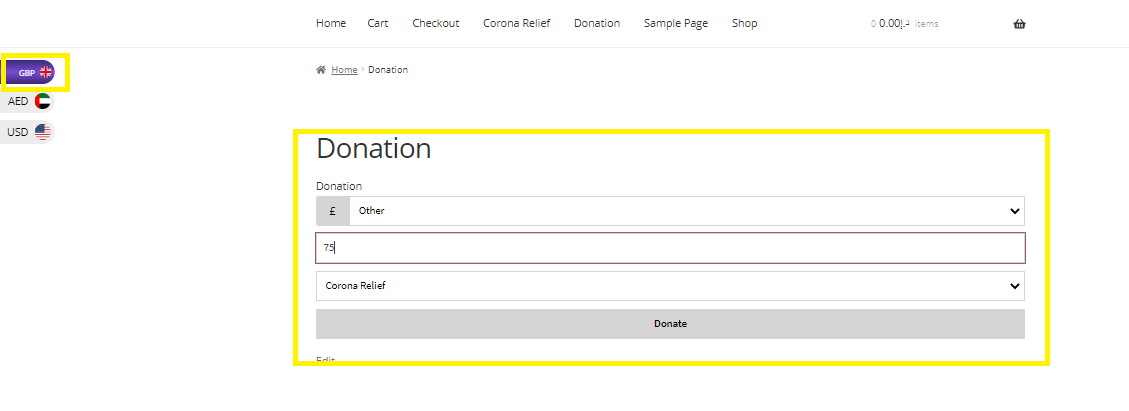Open the 'Other' donation amount dropdown
This screenshot has width=1129, height=411.
(686, 211)
